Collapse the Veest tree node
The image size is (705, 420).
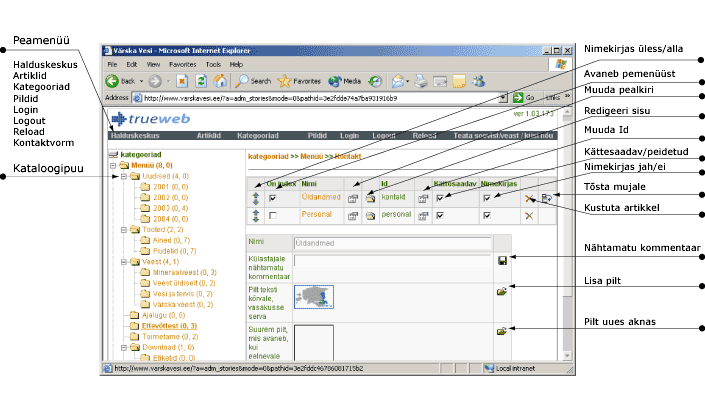(x=123, y=260)
